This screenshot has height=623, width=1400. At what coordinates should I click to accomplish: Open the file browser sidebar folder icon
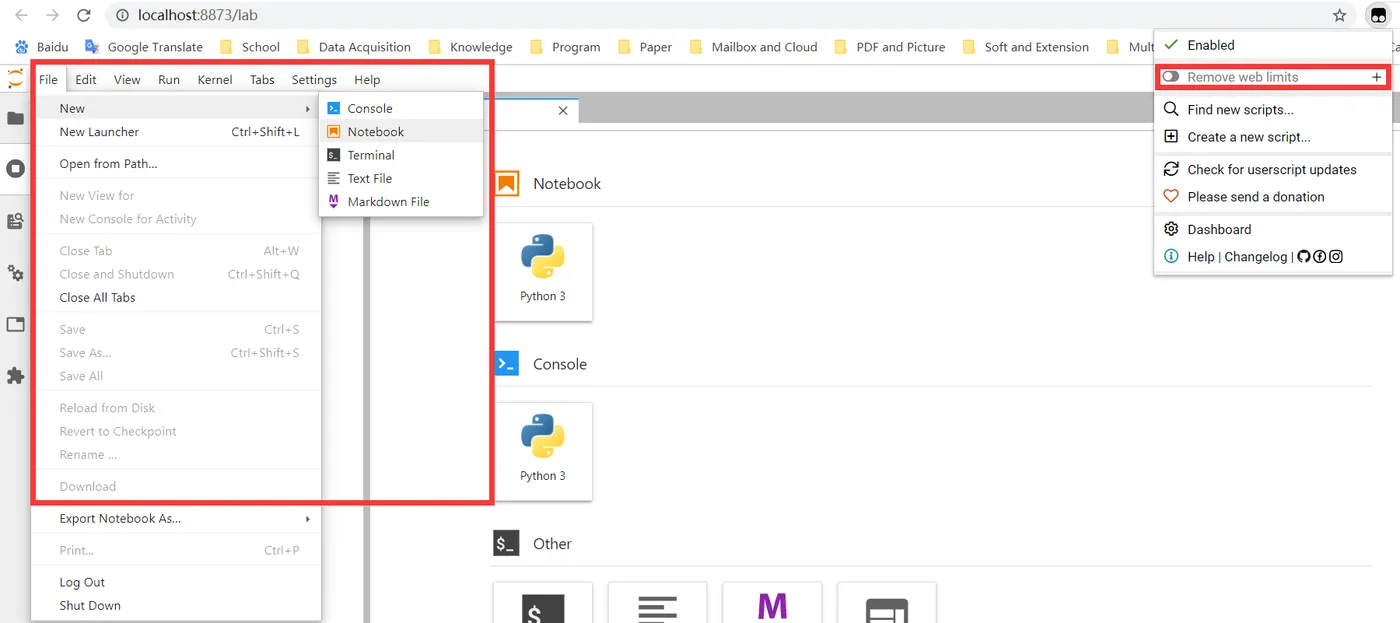[15, 118]
